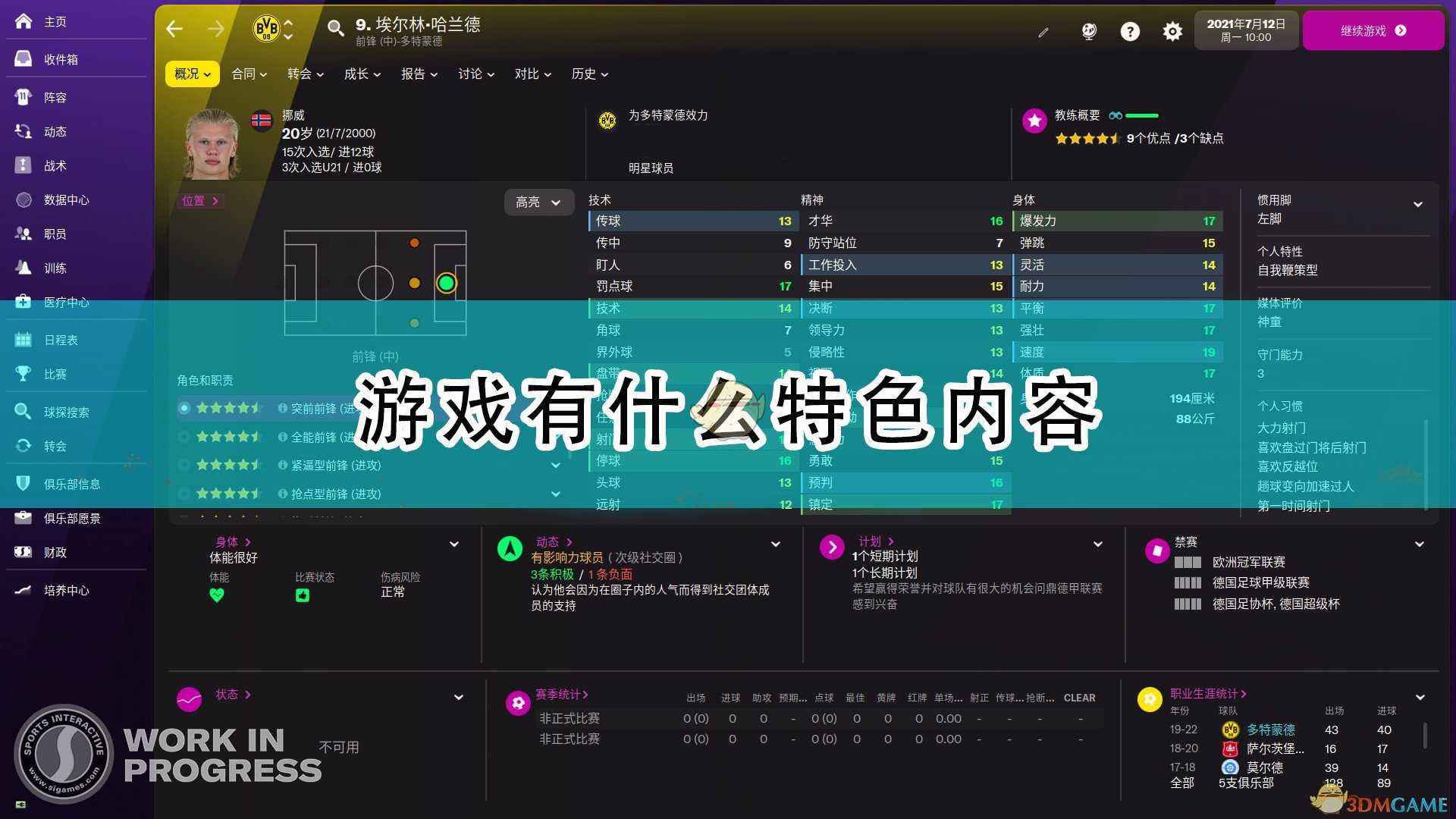This screenshot has width=1456, height=819.
Task: Open the 战术 (Tactics) panel
Action: click(x=53, y=165)
